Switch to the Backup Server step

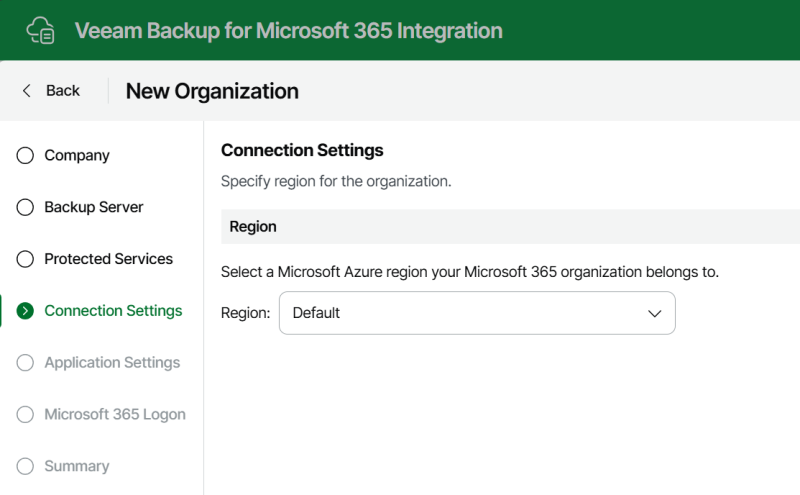tap(94, 208)
